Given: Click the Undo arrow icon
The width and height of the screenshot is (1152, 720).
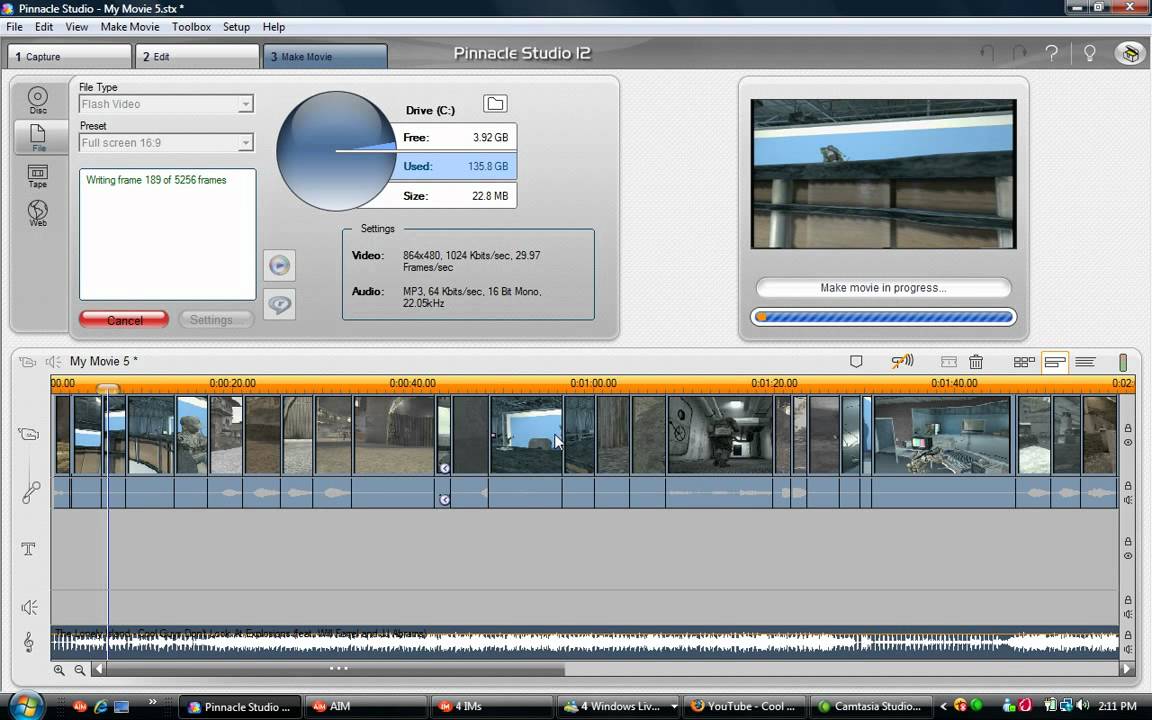Looking at the screenshot, I should point(987,53).
